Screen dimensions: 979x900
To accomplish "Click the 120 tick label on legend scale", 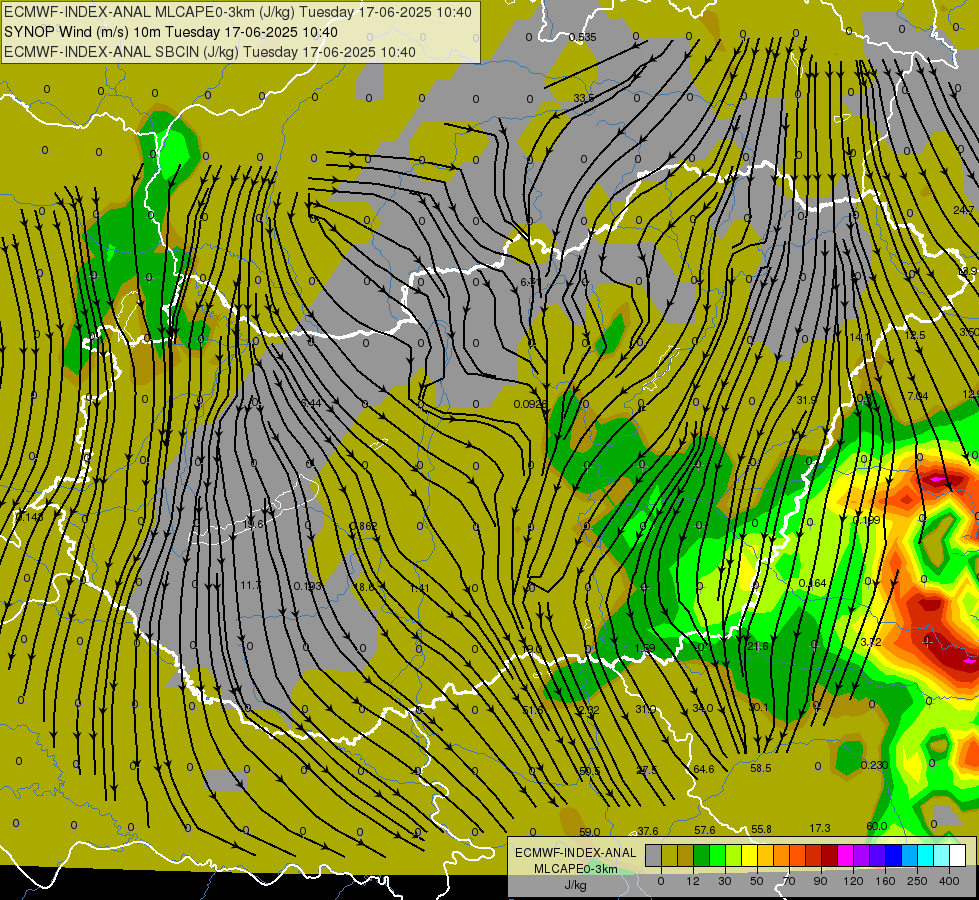I will pyautogui.click(x=853, y=881).
